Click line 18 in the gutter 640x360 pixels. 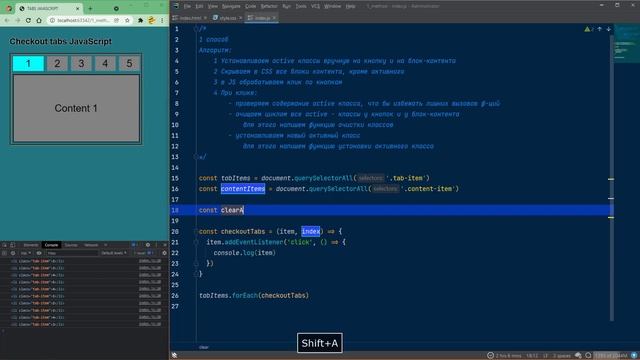click(175, 210)
